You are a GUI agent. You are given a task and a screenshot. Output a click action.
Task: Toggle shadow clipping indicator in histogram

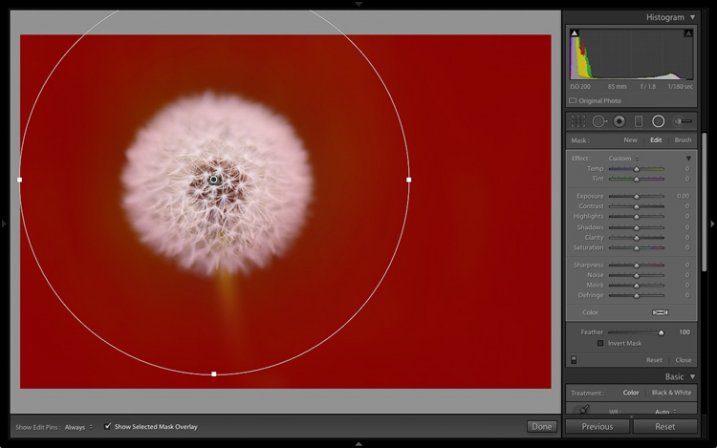574,34
